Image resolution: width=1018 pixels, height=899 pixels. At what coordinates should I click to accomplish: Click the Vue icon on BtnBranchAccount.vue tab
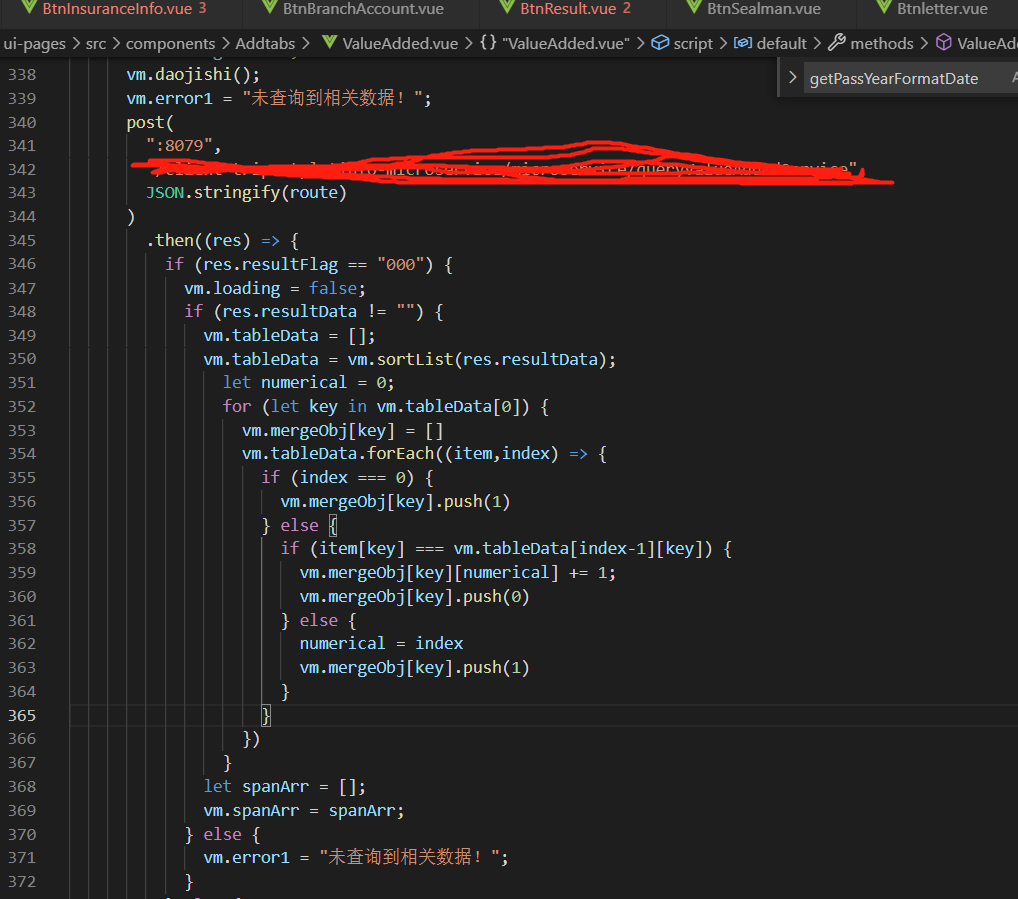coord(270,8)
